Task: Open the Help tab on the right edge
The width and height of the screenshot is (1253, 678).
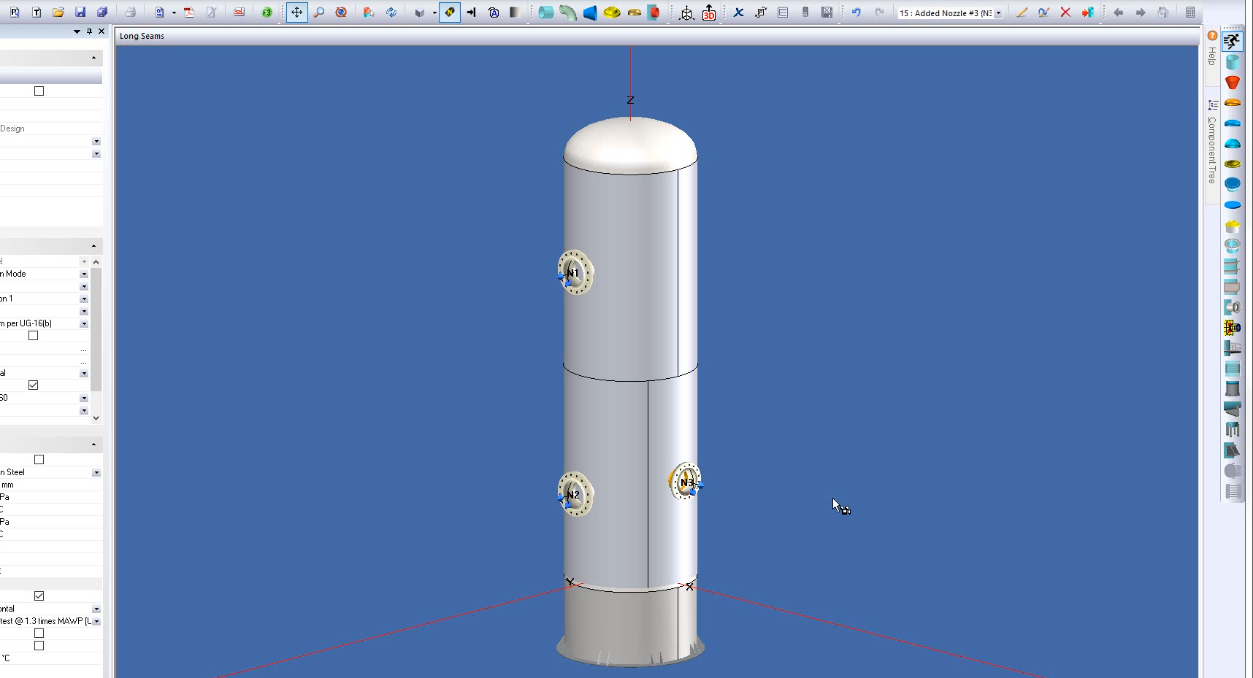Action: pos(1209,55)
